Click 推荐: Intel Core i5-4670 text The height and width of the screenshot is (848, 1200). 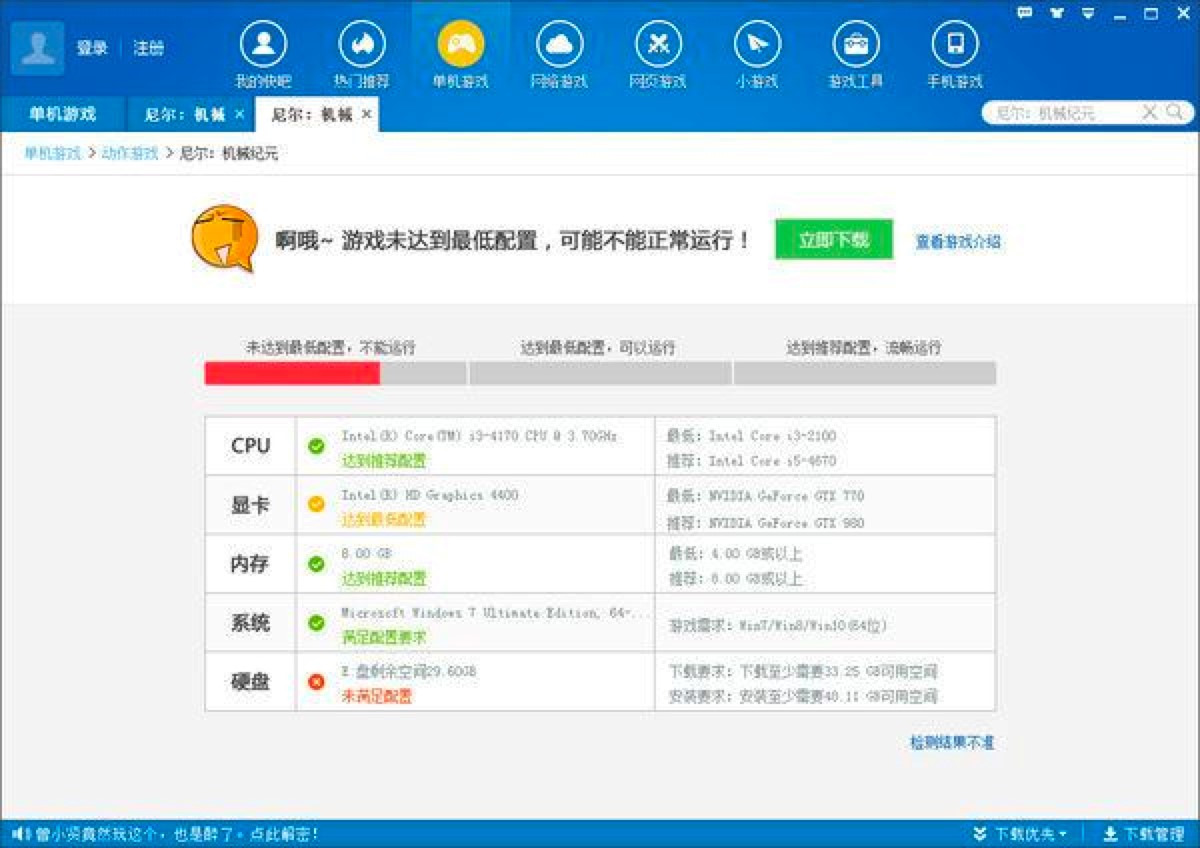coord(752,461)
